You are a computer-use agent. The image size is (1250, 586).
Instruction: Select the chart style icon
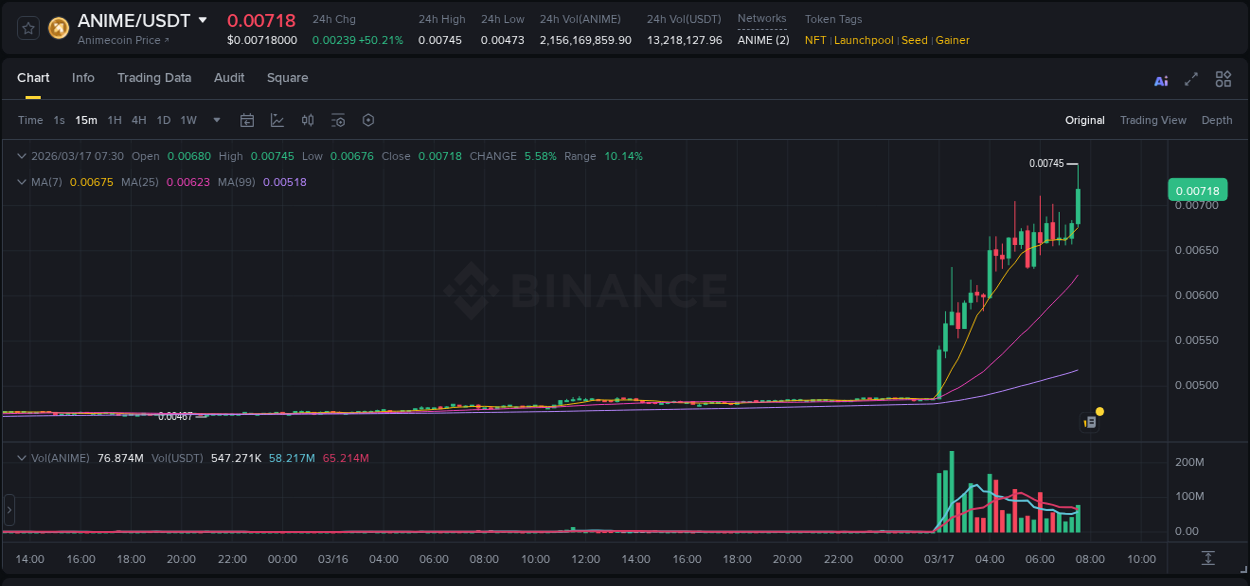276,120
